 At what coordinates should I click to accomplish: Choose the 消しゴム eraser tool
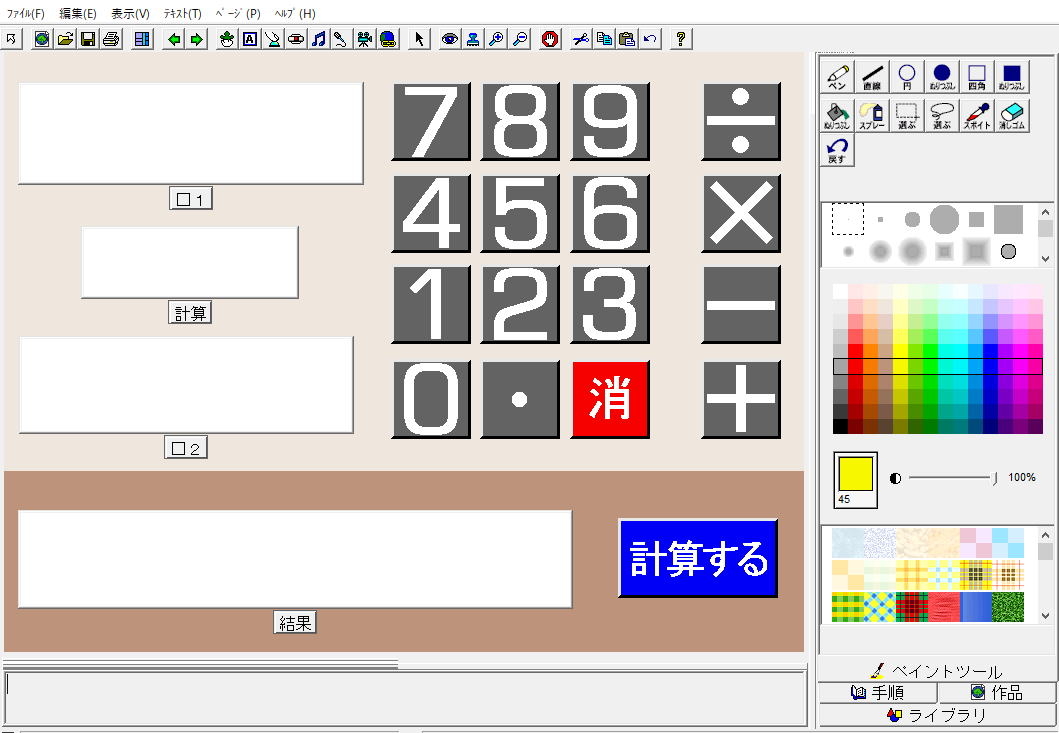[x=1011, y=116]
